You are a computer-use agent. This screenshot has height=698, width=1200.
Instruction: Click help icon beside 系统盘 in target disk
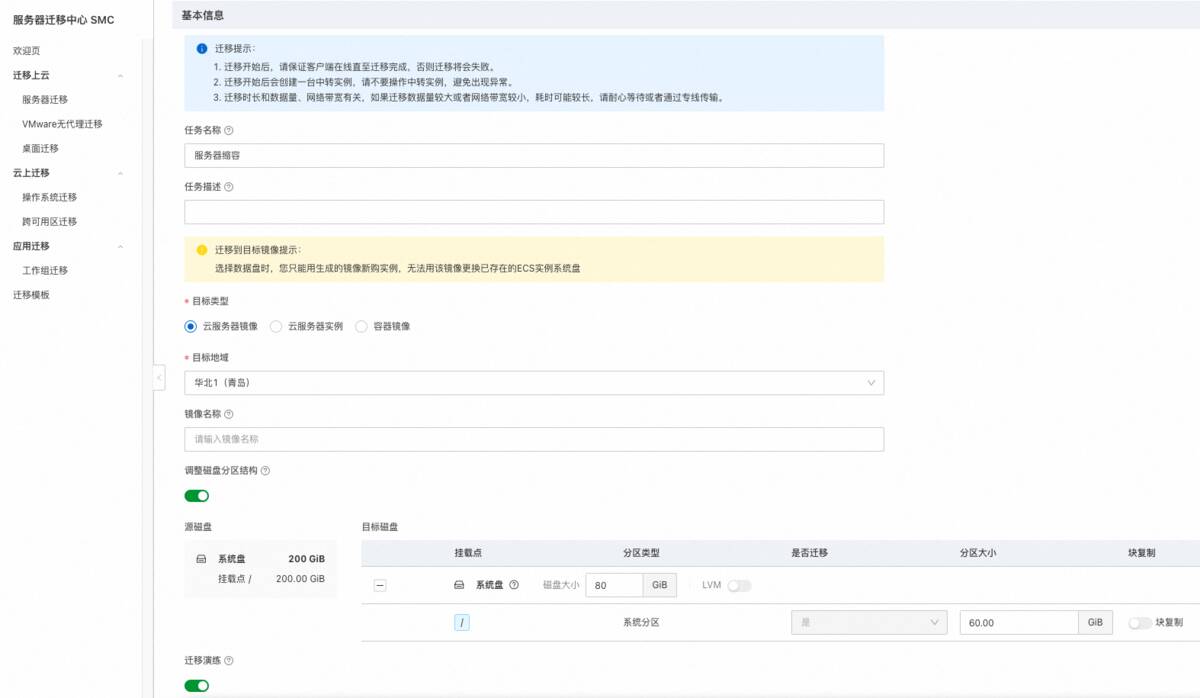point(514,586)
